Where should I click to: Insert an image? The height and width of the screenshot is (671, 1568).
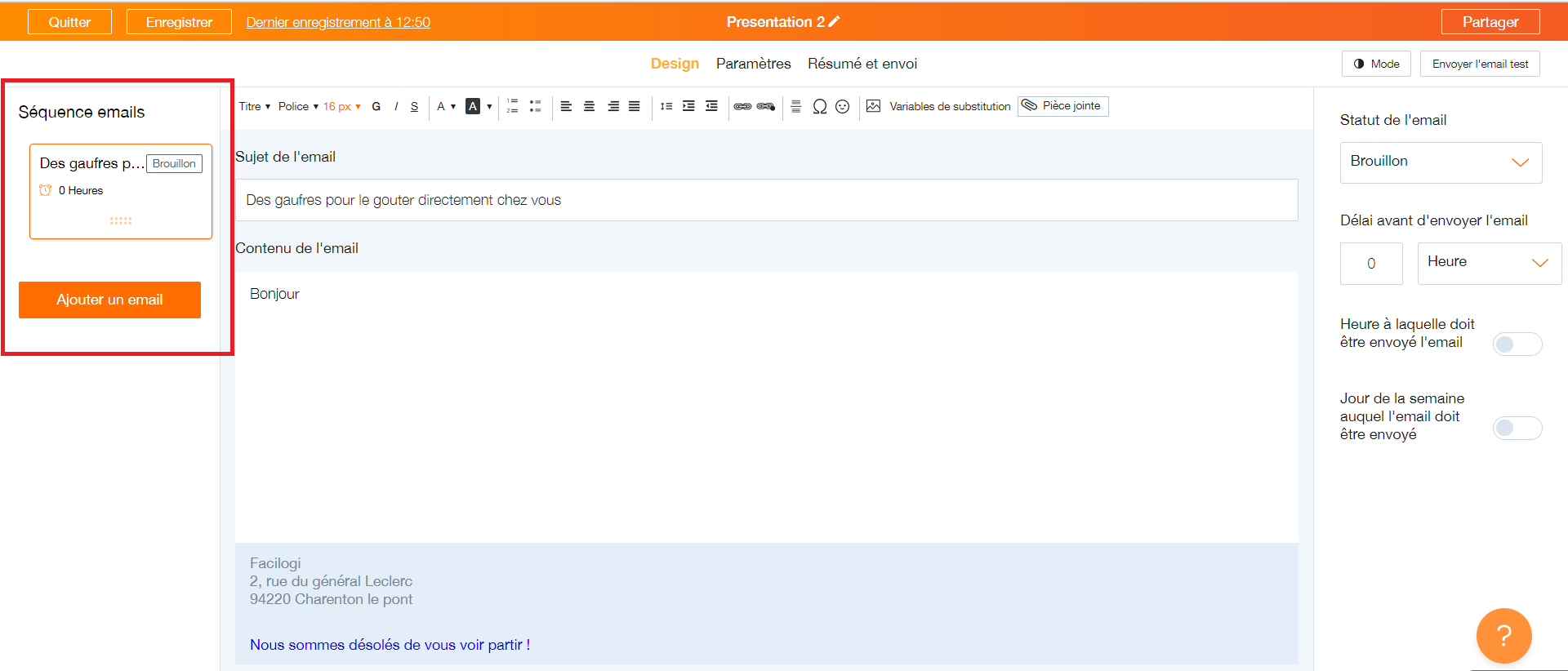tap(873, 106)
